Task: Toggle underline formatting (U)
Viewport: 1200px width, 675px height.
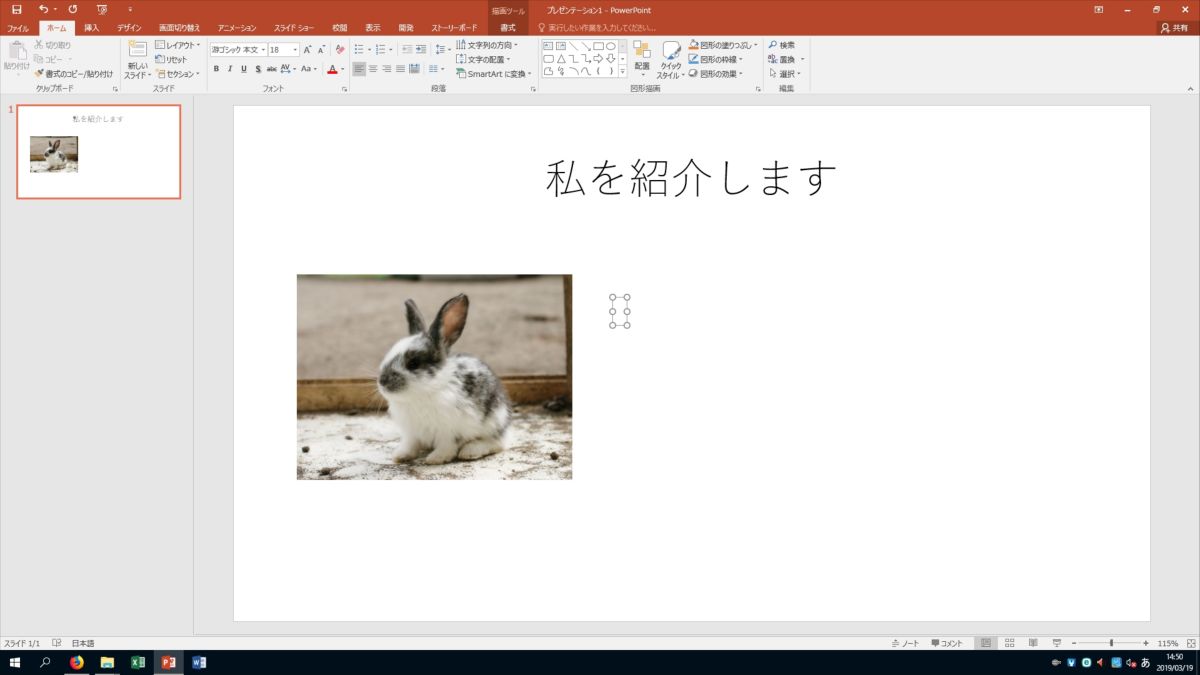Action: pyautogui.click(x=244, y=69)
